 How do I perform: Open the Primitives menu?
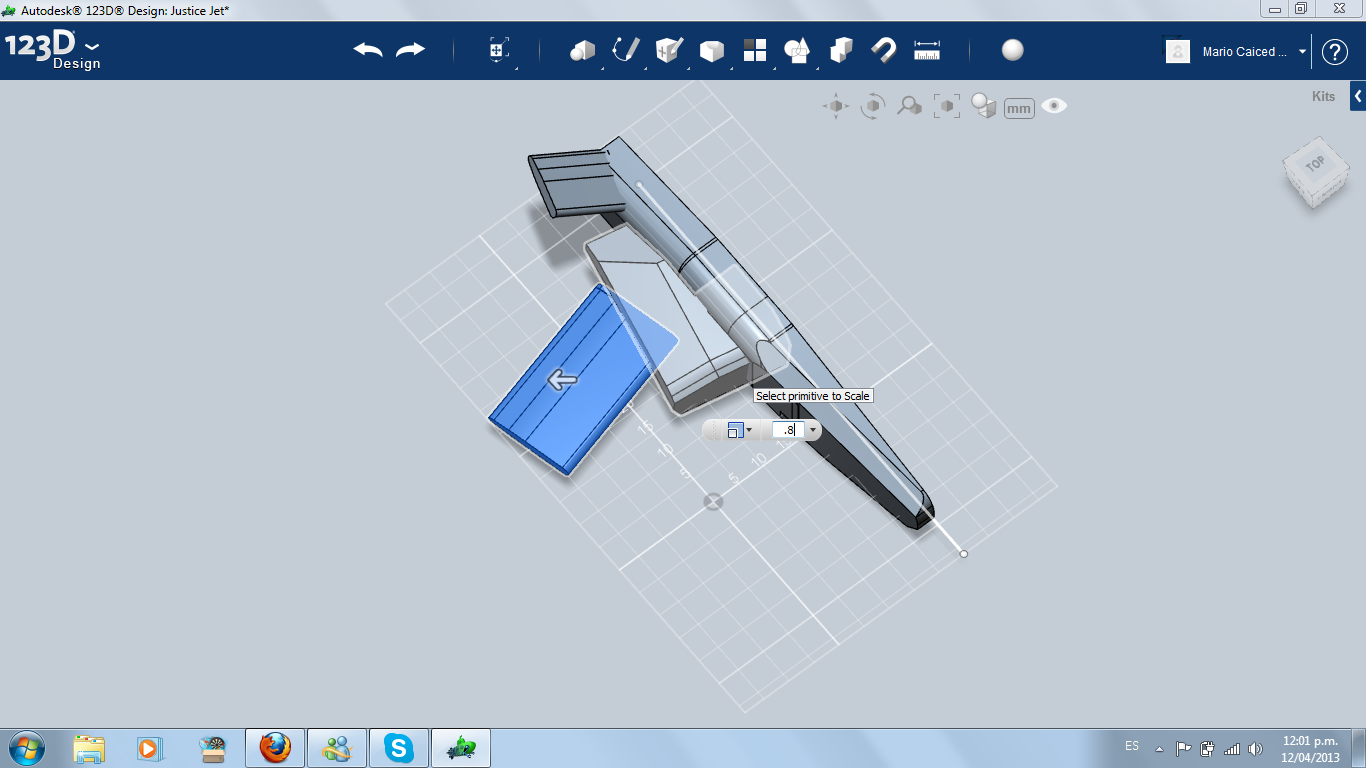pyautogui.click(x=582, y=51)
